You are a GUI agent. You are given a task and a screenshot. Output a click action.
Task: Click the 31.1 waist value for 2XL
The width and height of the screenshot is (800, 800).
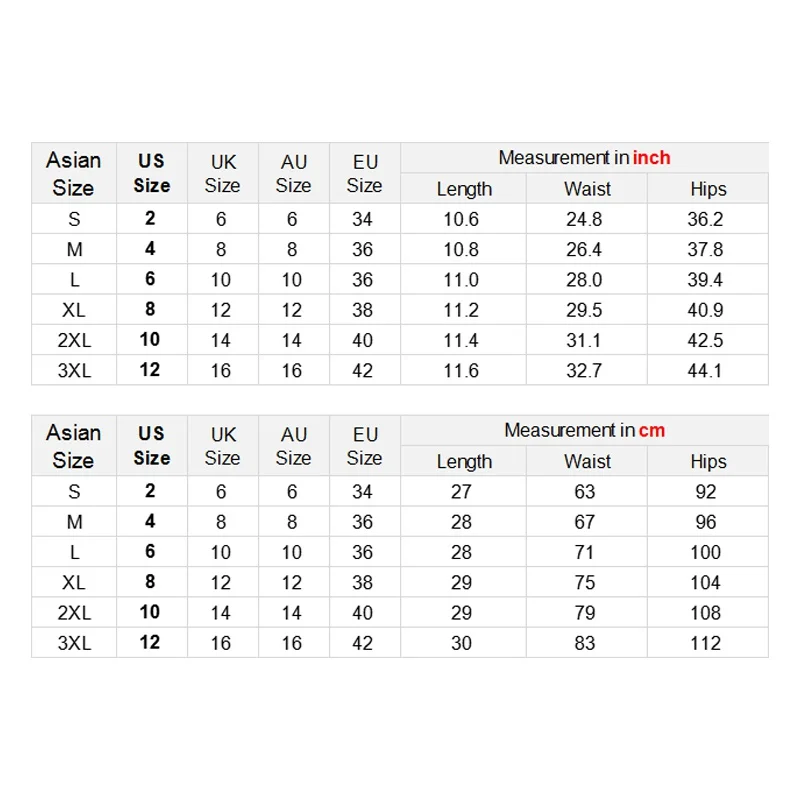[584, 341]
